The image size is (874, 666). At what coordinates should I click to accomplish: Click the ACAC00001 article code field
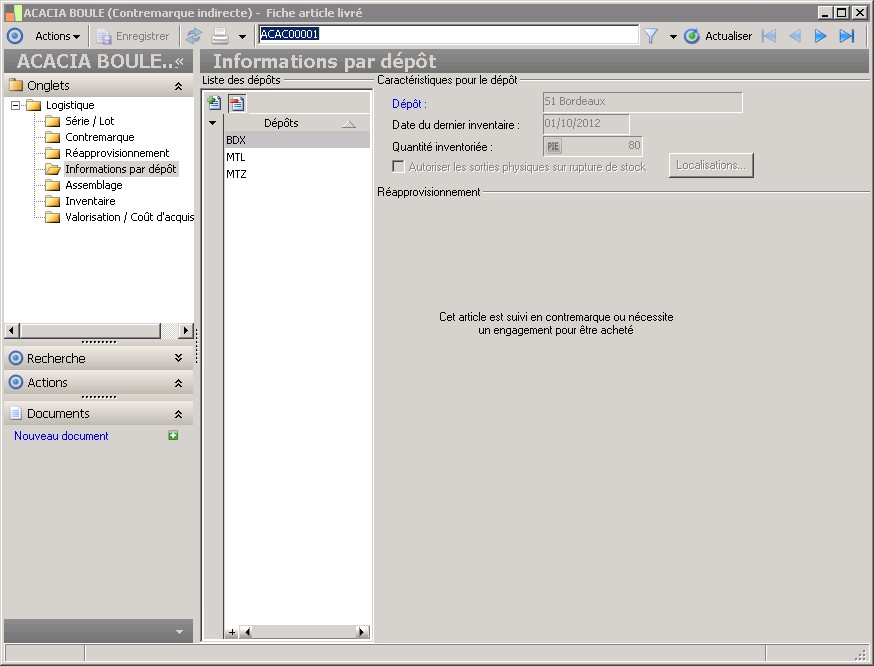(448, 35)
